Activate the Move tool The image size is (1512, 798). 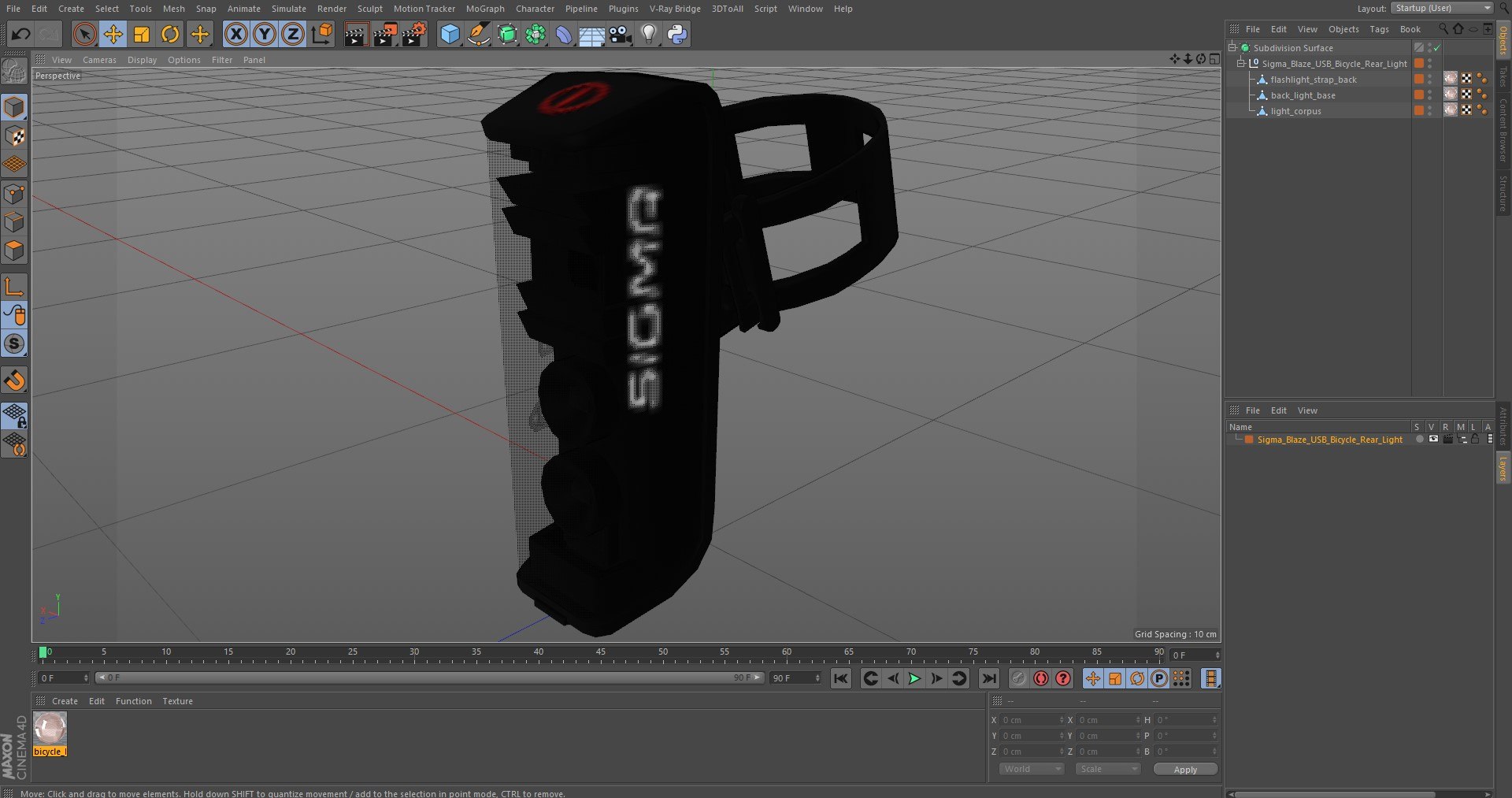tap(113, 34)
